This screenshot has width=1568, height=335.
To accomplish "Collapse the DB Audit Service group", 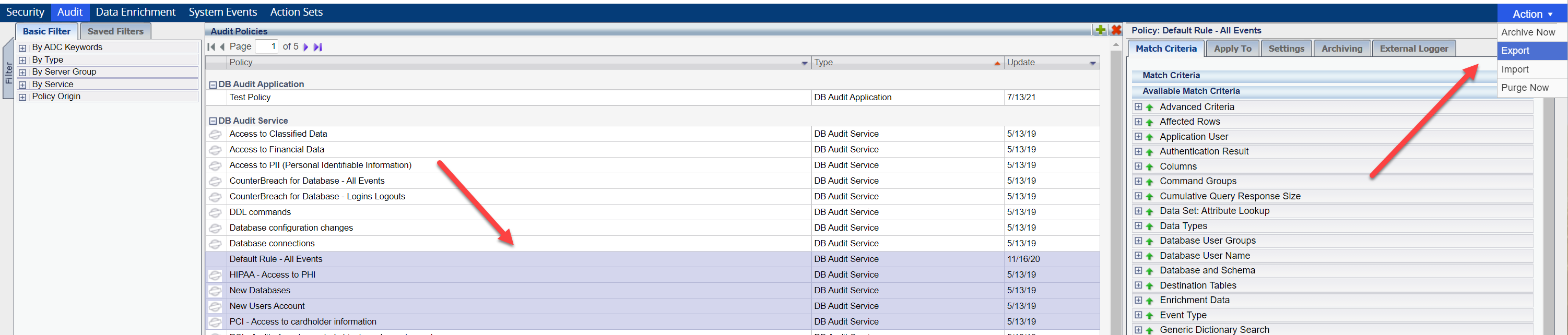I will pyautogui.click(x=213, y=121).
